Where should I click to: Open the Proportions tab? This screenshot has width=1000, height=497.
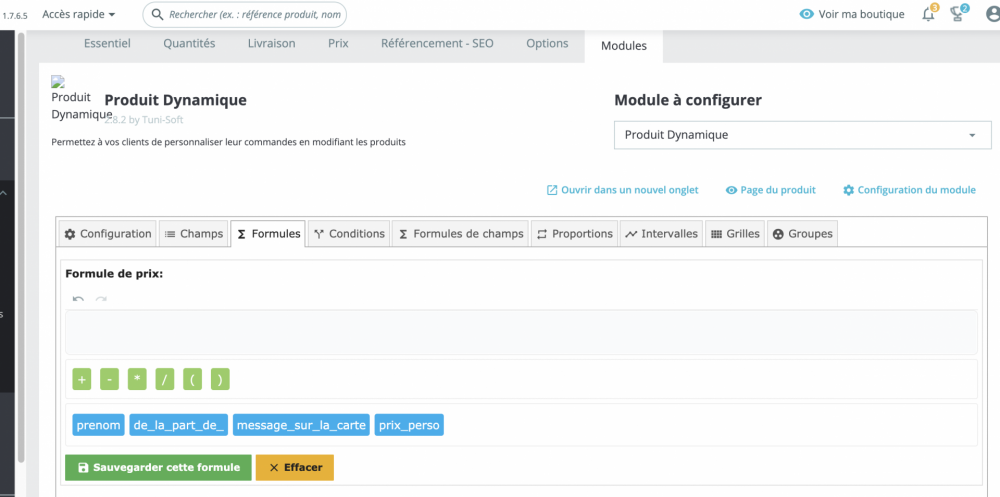[x=574, y=234]
